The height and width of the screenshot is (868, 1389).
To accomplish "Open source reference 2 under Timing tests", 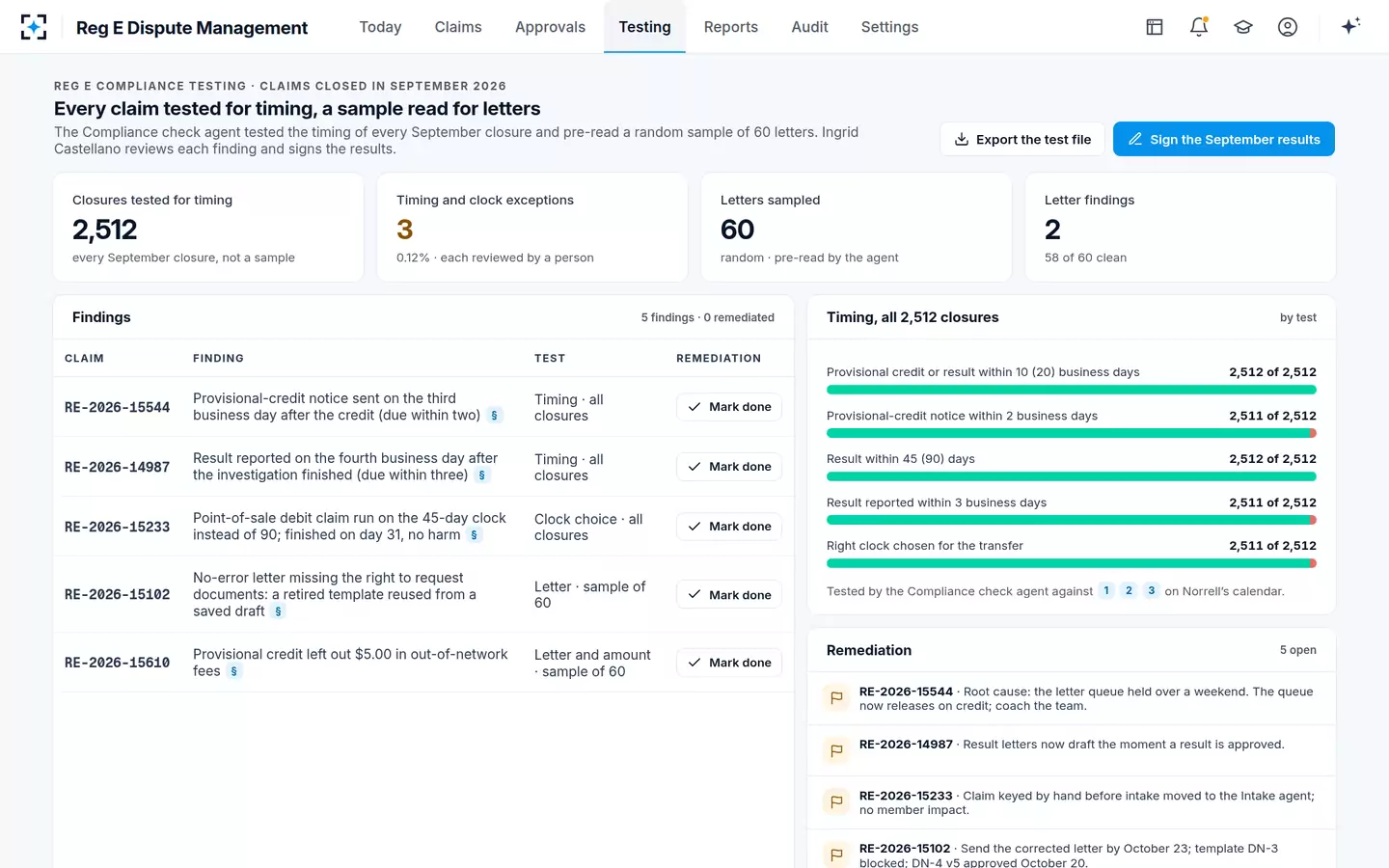I will tap(1129, 591).
